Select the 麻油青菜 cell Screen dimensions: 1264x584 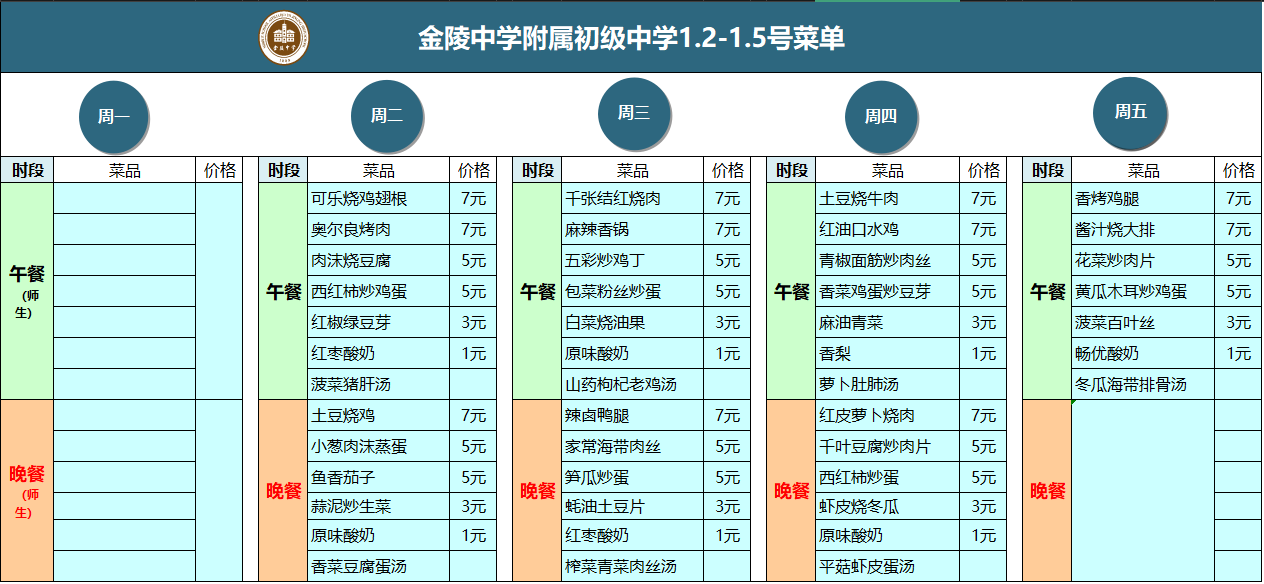(x=888, y=322)
